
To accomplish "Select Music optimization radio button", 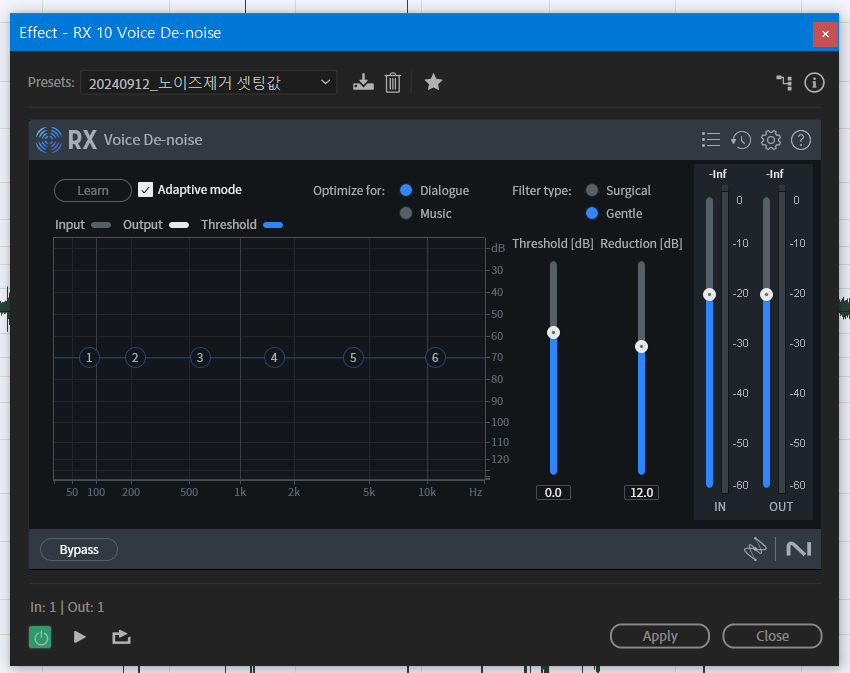I will tap(405, 213).
